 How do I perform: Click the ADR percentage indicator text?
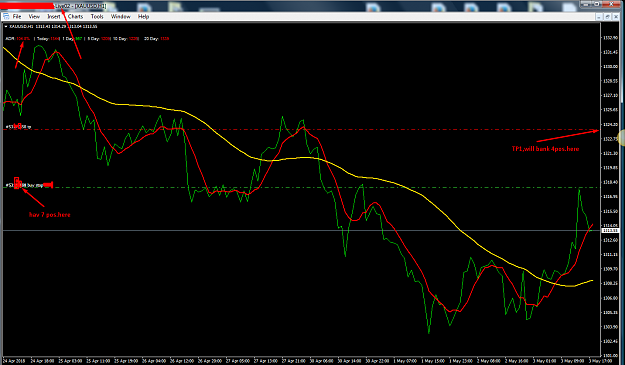(x=18, y=39)
